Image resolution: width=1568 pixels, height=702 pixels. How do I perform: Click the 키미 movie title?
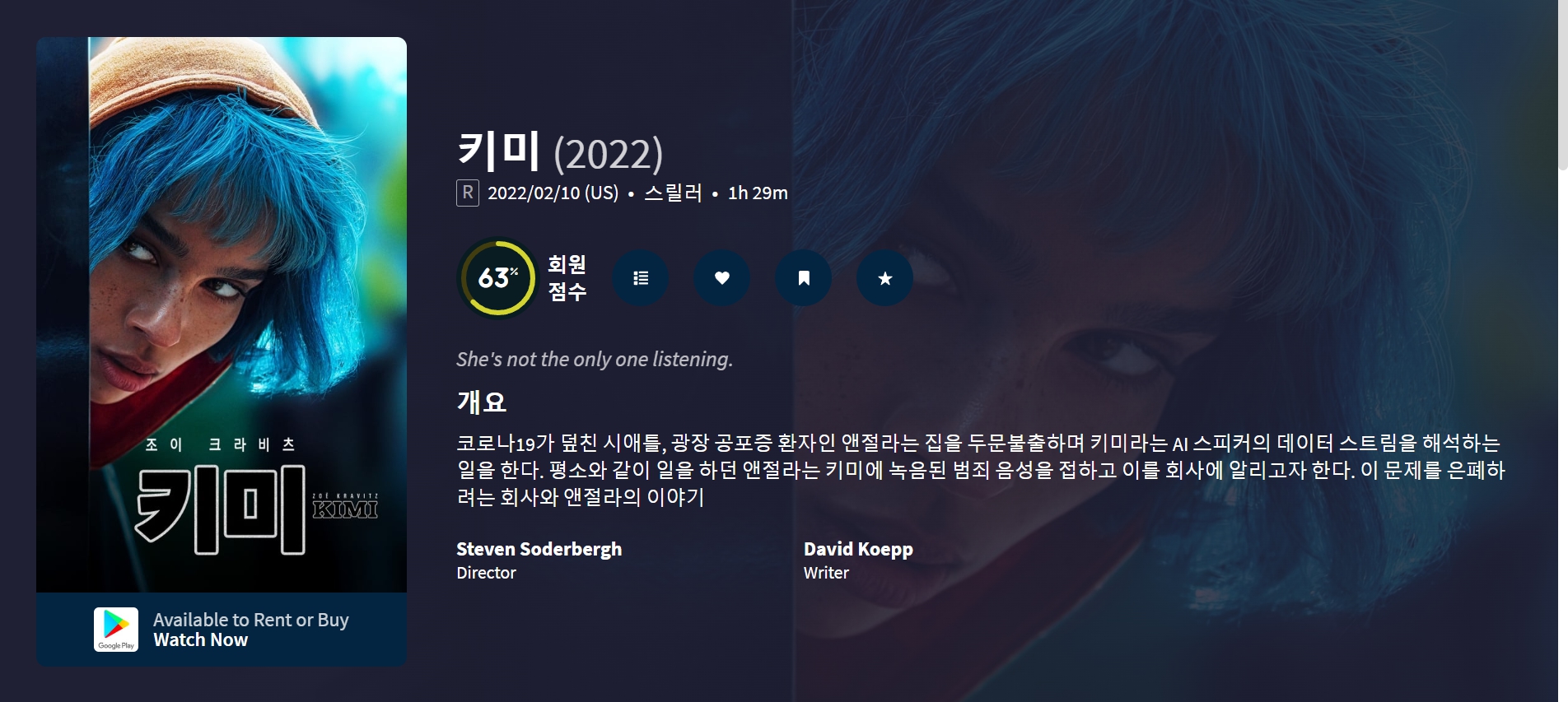tap(498, 151)
